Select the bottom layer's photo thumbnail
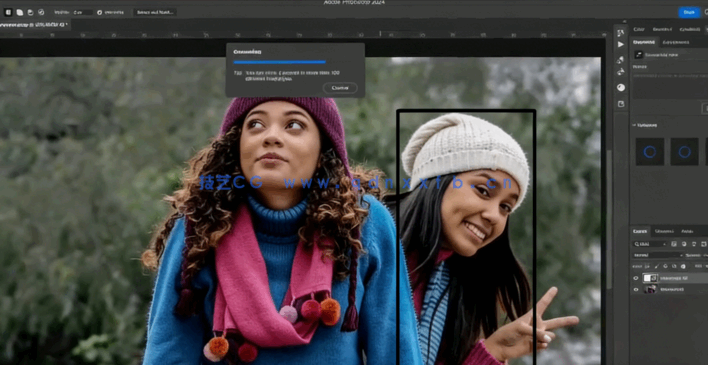This screenshot has height=365, width=708. coord(650,290)
